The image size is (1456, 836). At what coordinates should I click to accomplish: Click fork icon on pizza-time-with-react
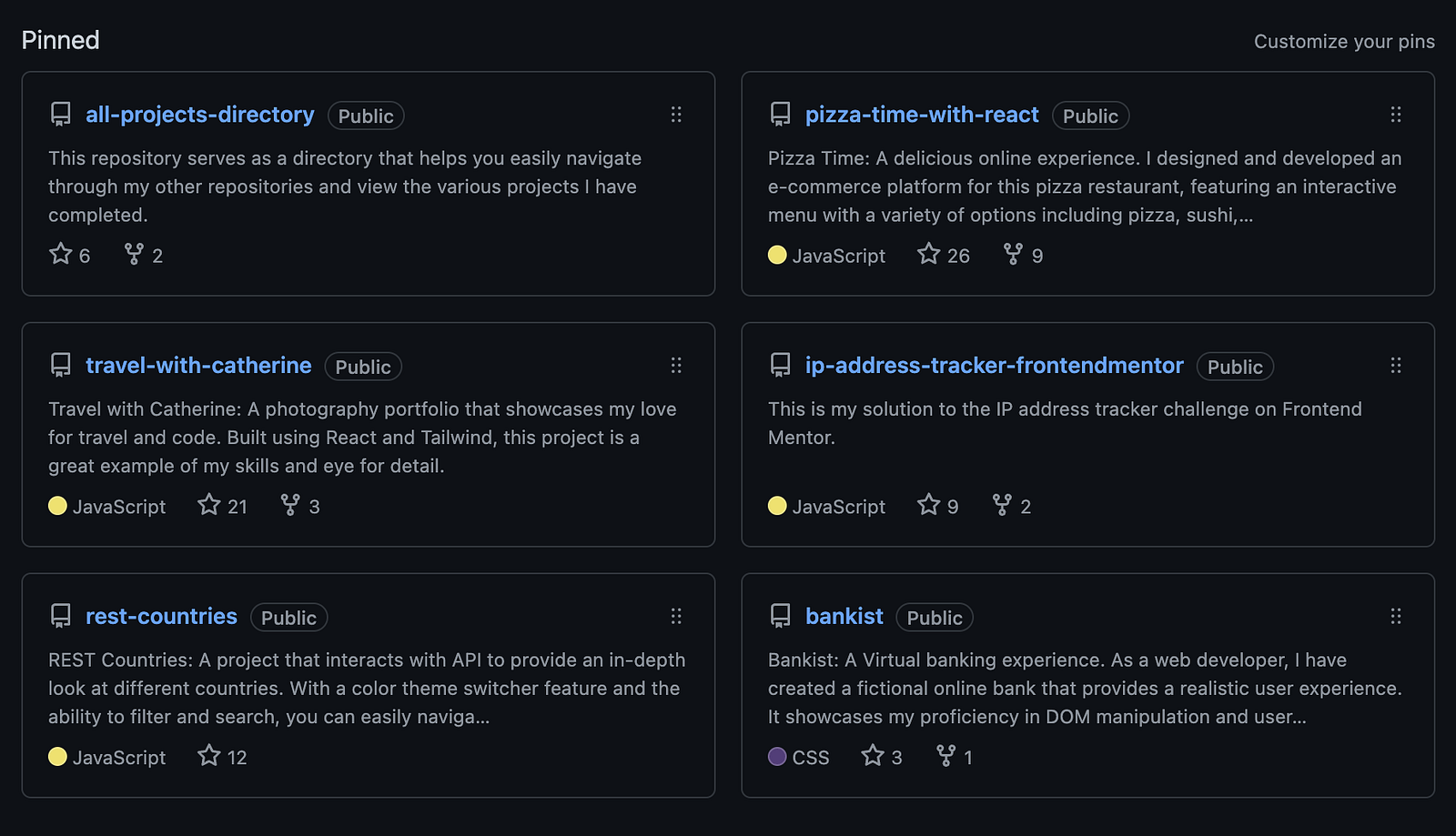(1013, 254)
